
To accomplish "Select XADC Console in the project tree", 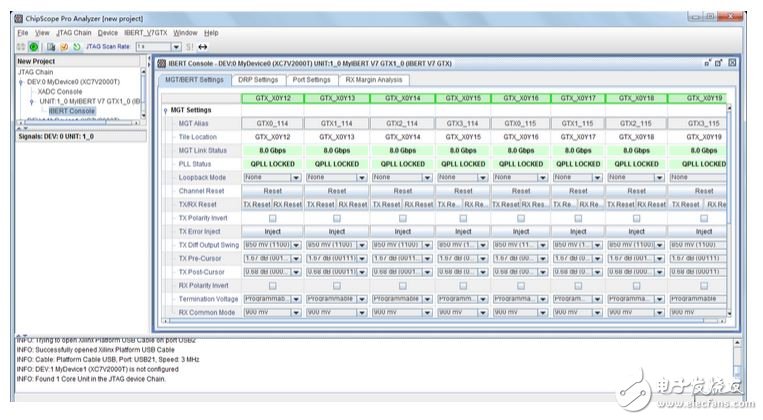I will (x=61, y=92).
